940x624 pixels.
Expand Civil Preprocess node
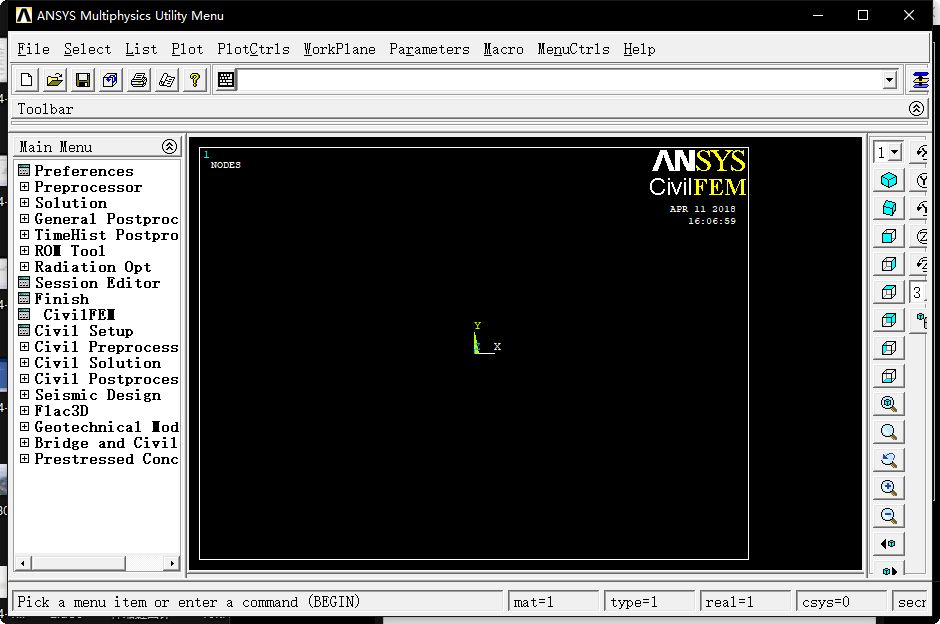[24, 346]
